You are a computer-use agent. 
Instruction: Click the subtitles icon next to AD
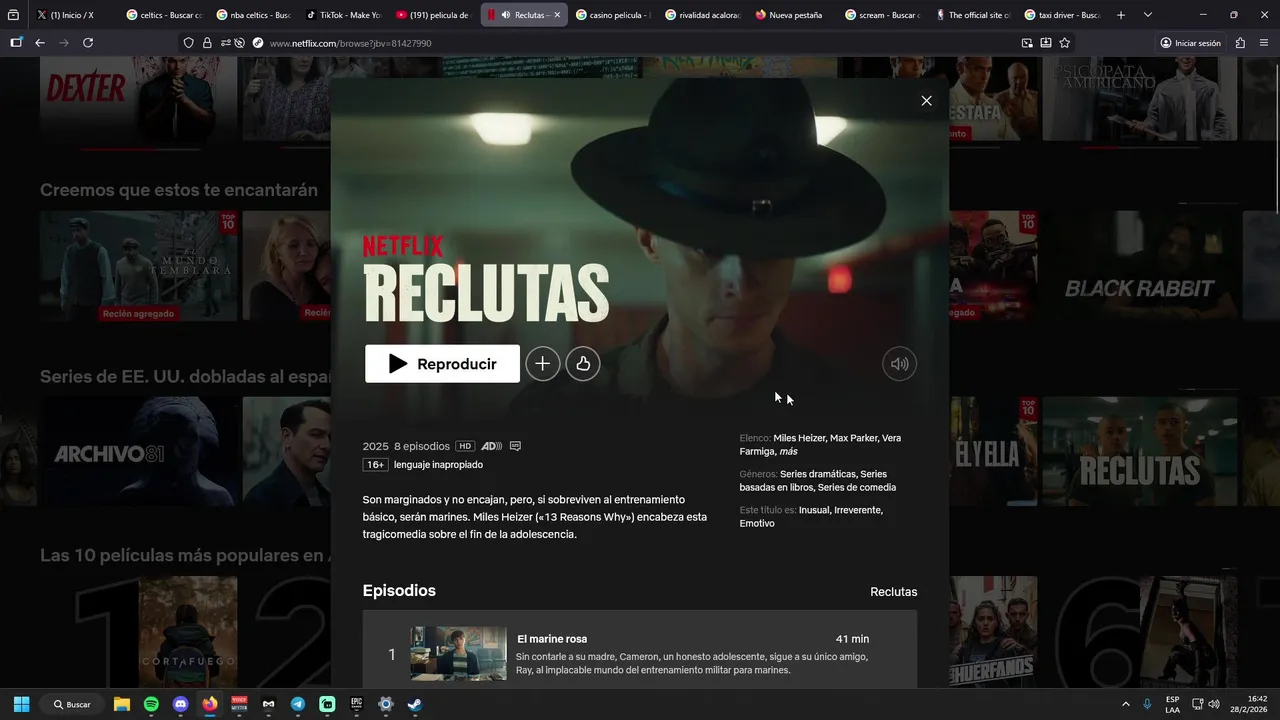[x=515, y=446]
